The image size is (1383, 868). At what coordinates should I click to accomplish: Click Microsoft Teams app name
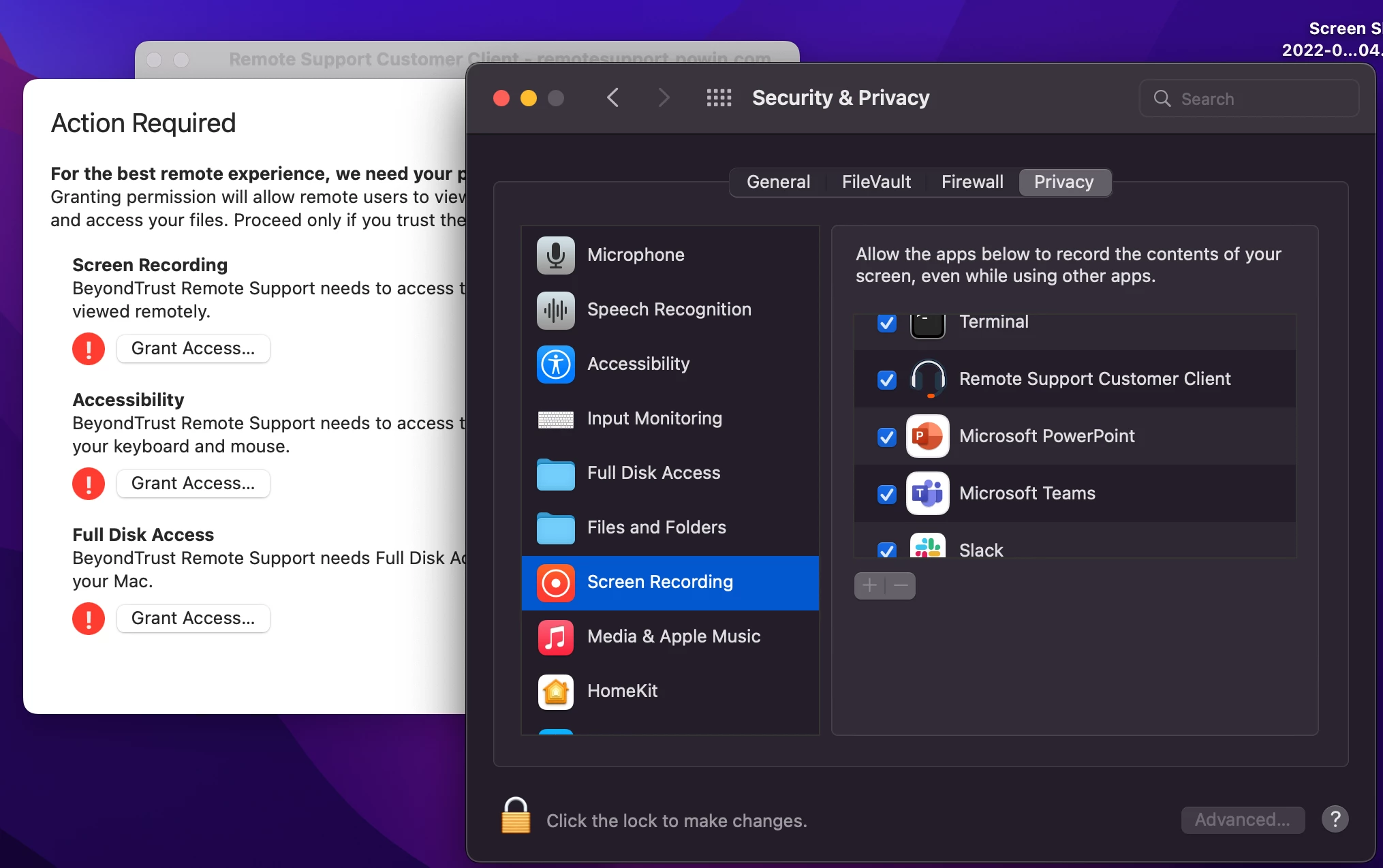click(x=1027, y=493)
